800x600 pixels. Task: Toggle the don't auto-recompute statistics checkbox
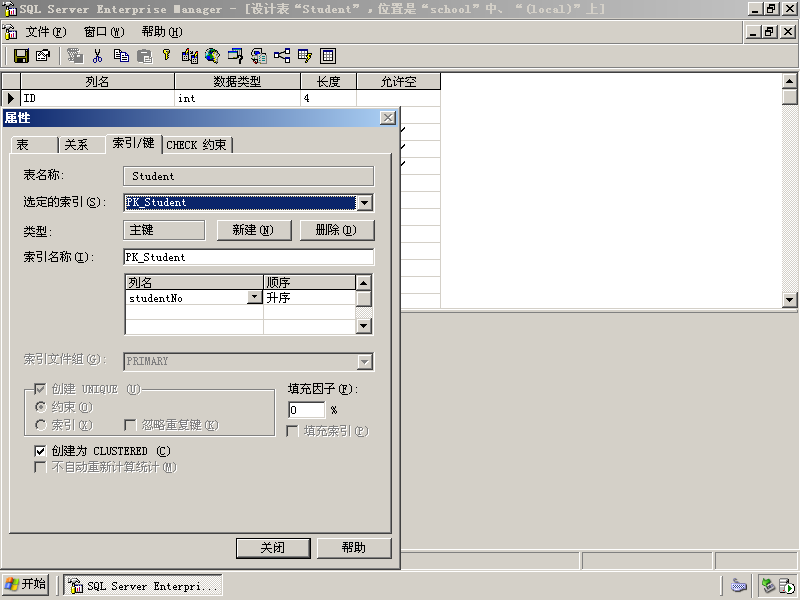[40, 467]
